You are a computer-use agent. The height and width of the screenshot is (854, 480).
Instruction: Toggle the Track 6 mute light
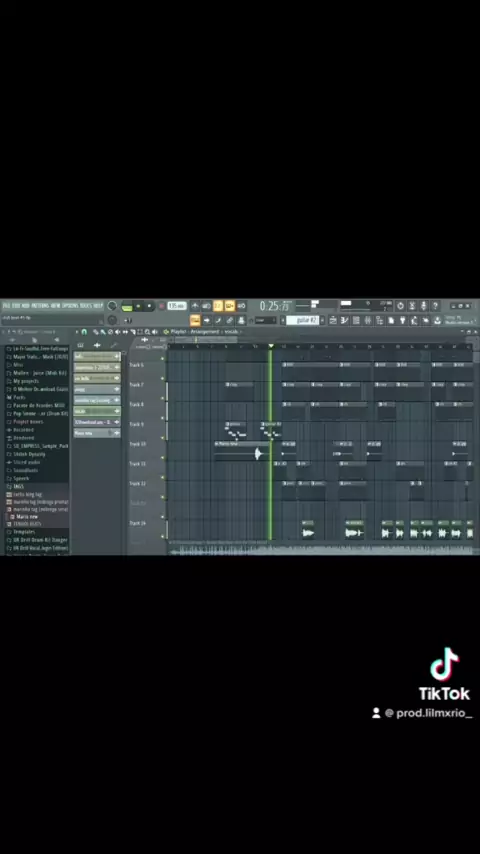tap(162, 359)
